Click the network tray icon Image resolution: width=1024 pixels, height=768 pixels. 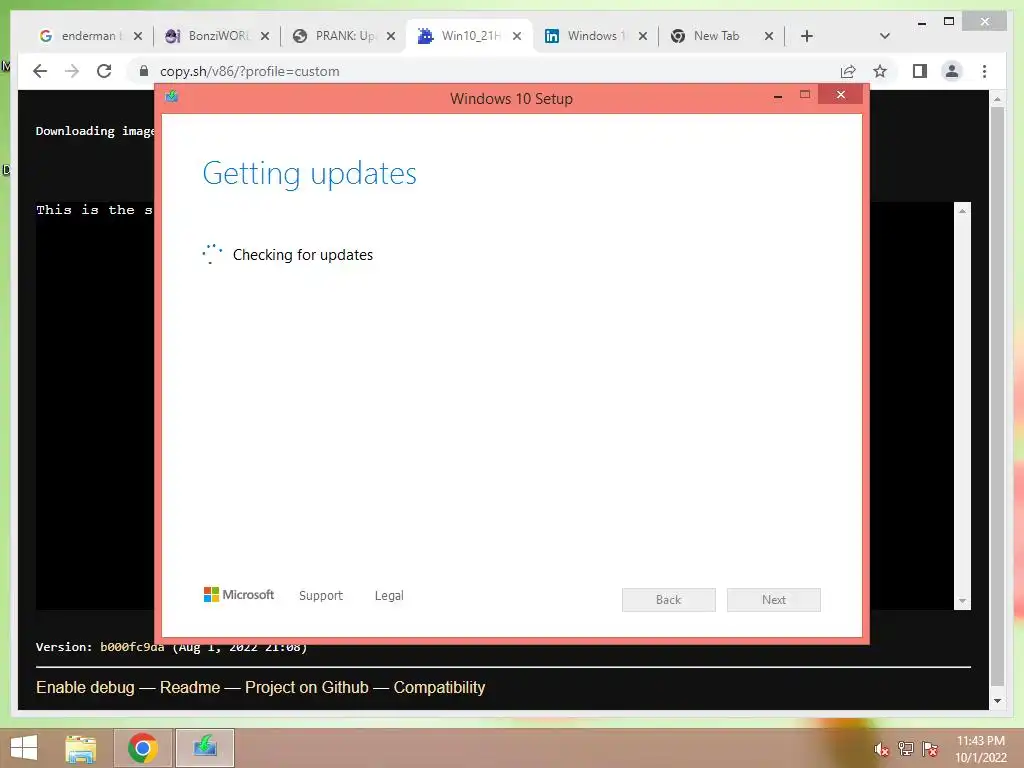click(x=905, y=749)
